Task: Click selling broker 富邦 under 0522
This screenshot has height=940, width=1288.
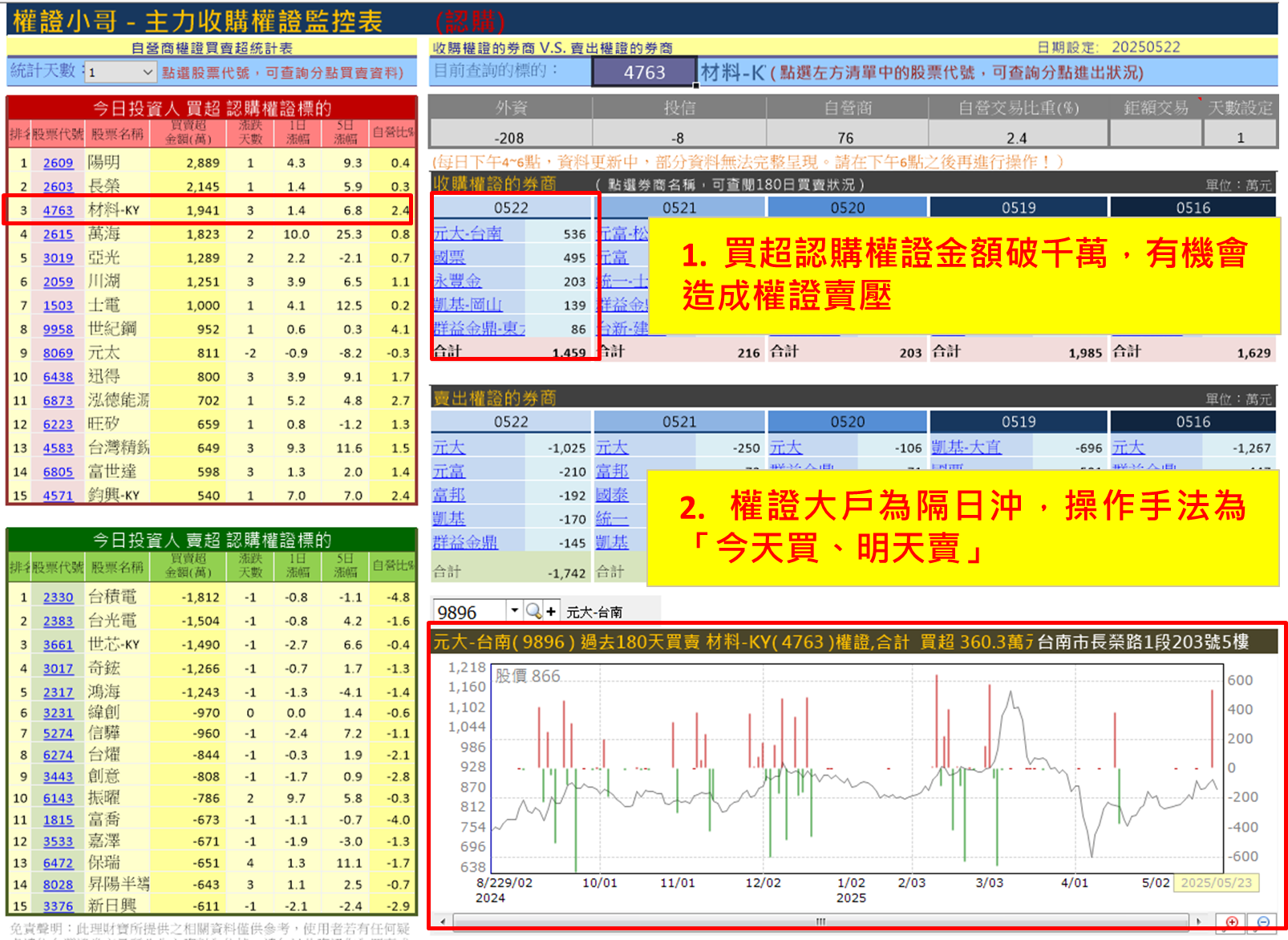Action: tap(449, 495)
